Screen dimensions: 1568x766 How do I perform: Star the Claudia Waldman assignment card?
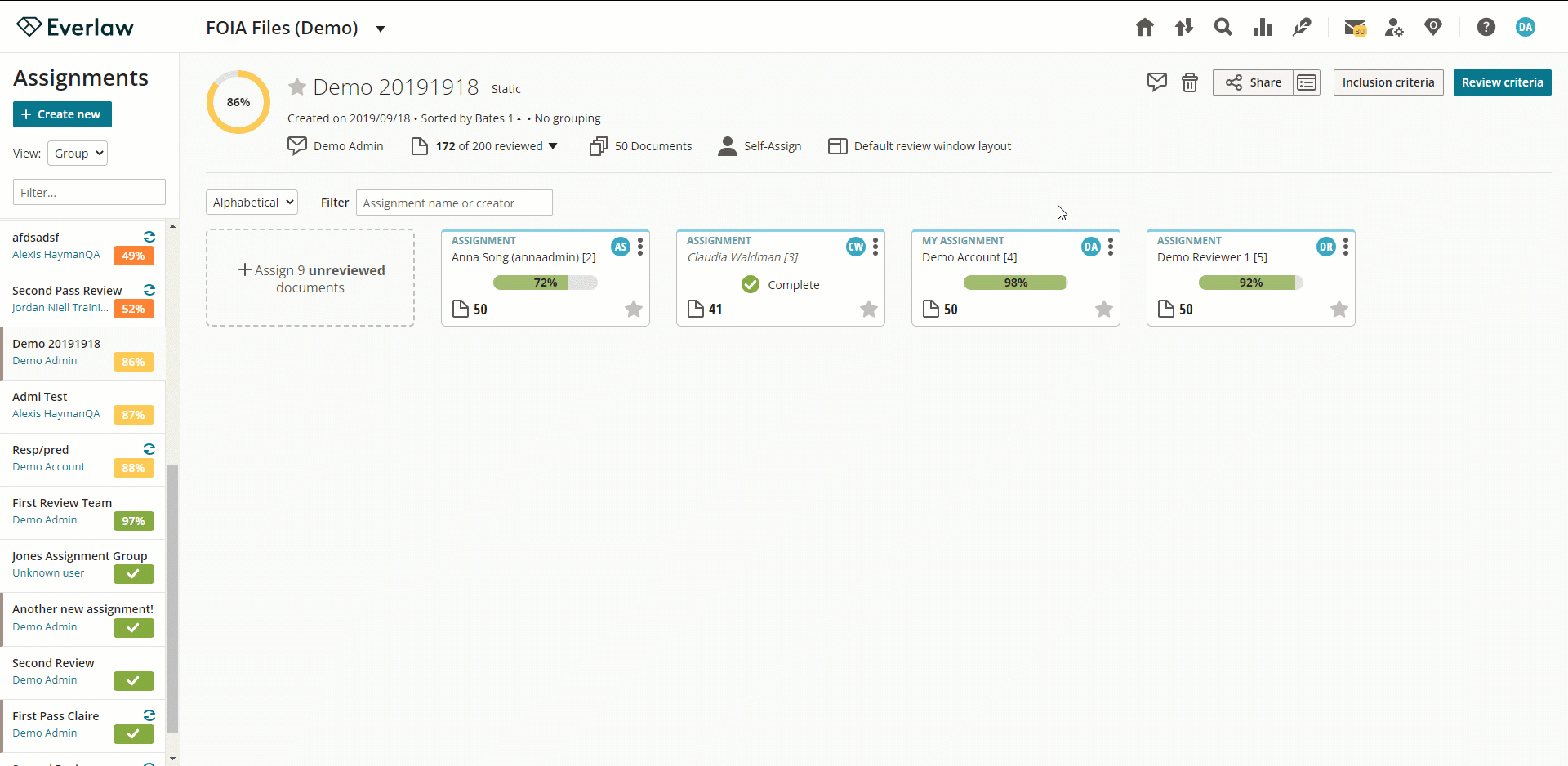869,309
